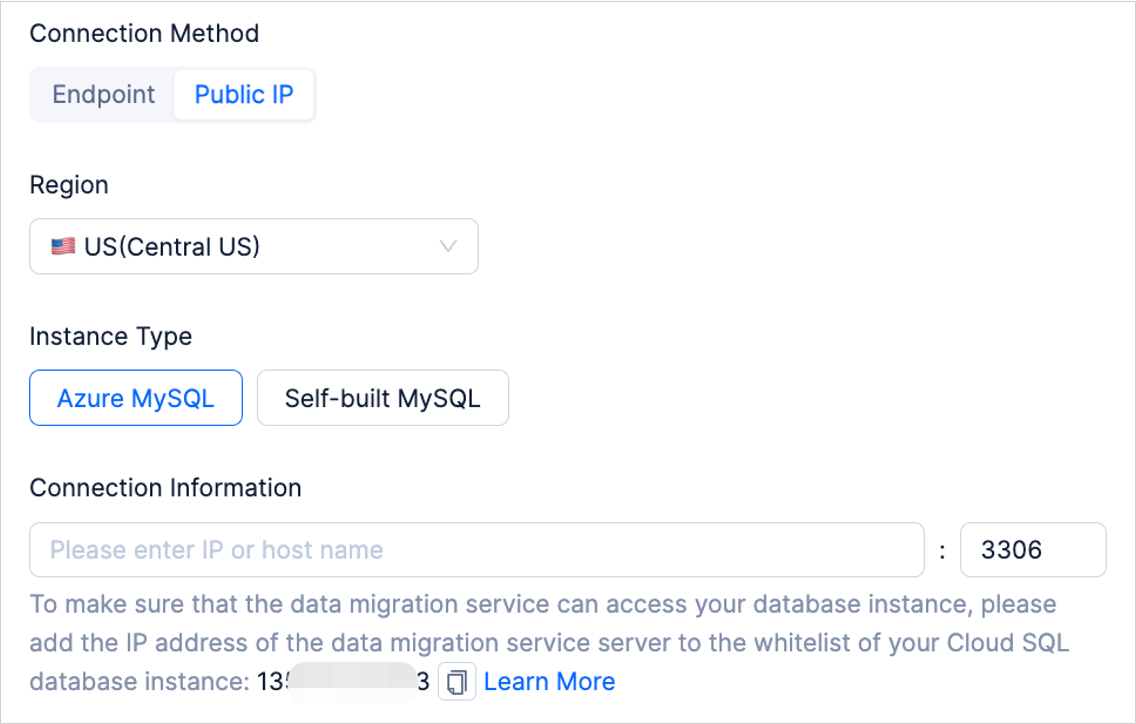Open the Learn More link
This screenshot has width=1136, height=724.
tap(549, 682)
